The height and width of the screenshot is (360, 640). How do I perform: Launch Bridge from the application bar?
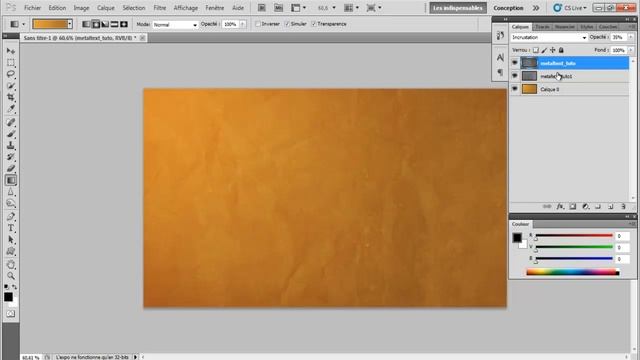(262, 8)
